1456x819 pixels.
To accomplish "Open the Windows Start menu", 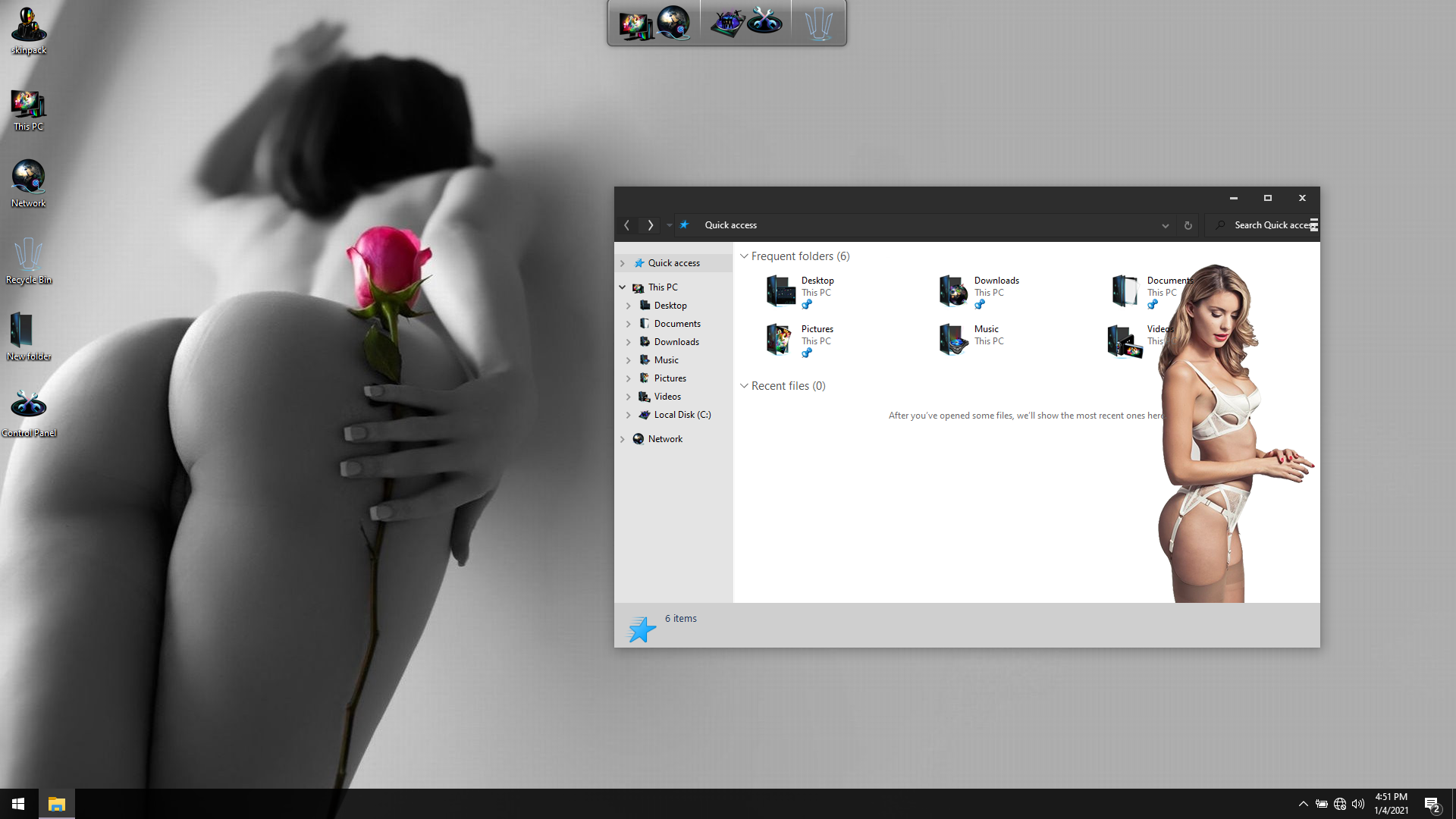I will (18, 804).
